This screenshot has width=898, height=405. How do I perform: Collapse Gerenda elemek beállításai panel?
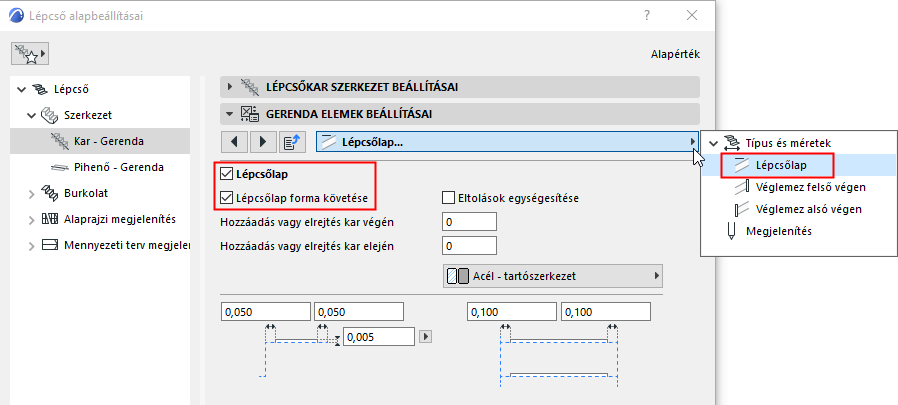point(230,114)
